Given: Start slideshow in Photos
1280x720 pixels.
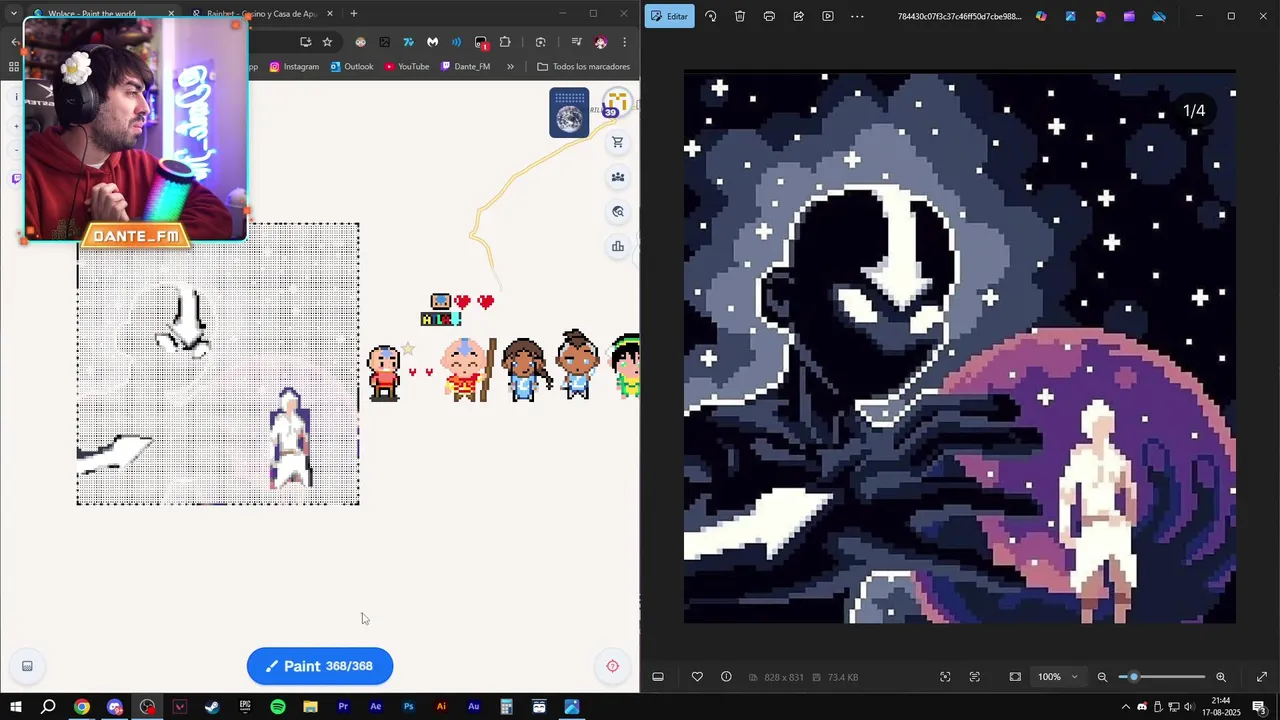Looking at the screenshot, I should tap(827, 16).
